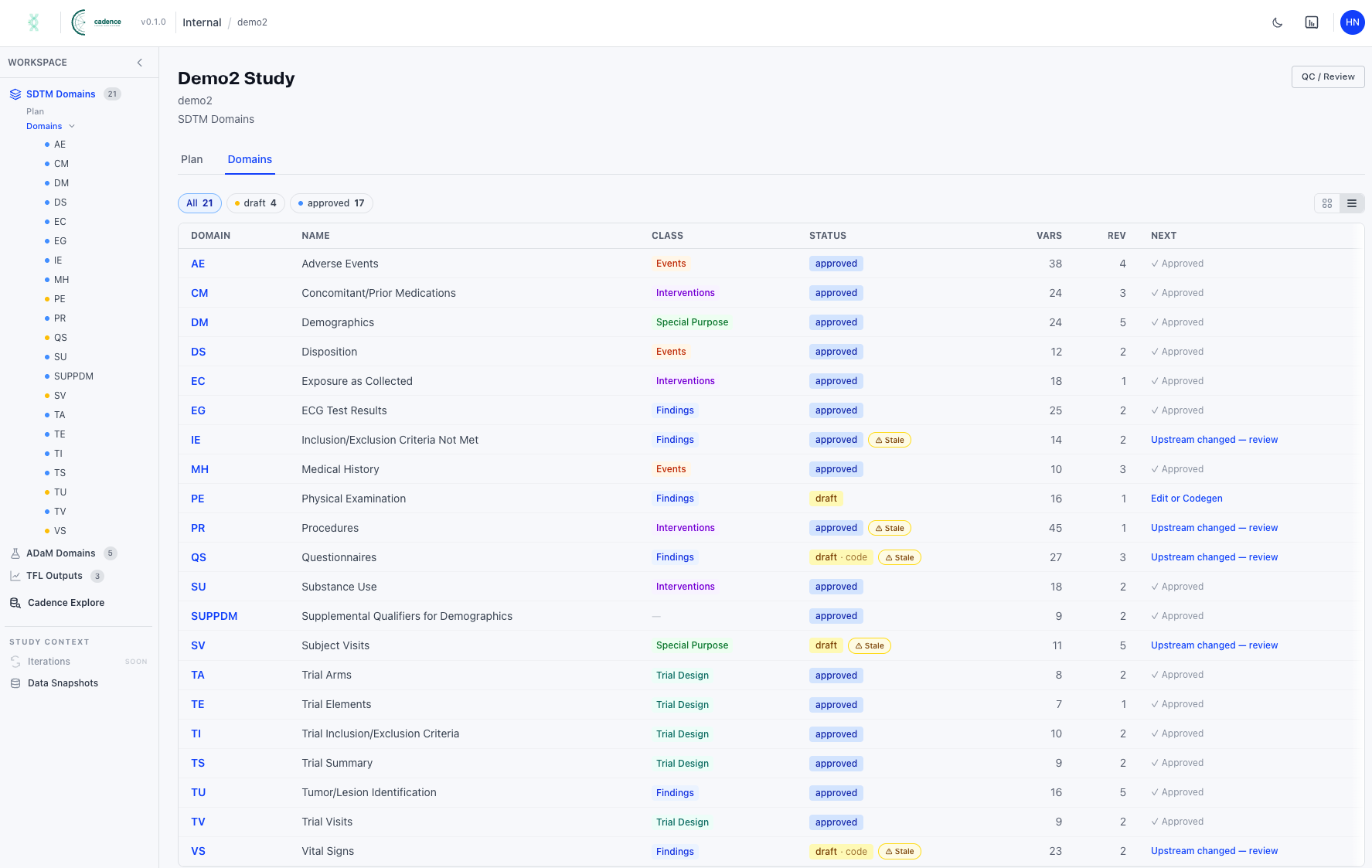Screen dimensions: 1372x868
Task: Open TFL Outputs section
Action: tap(54, 576)
